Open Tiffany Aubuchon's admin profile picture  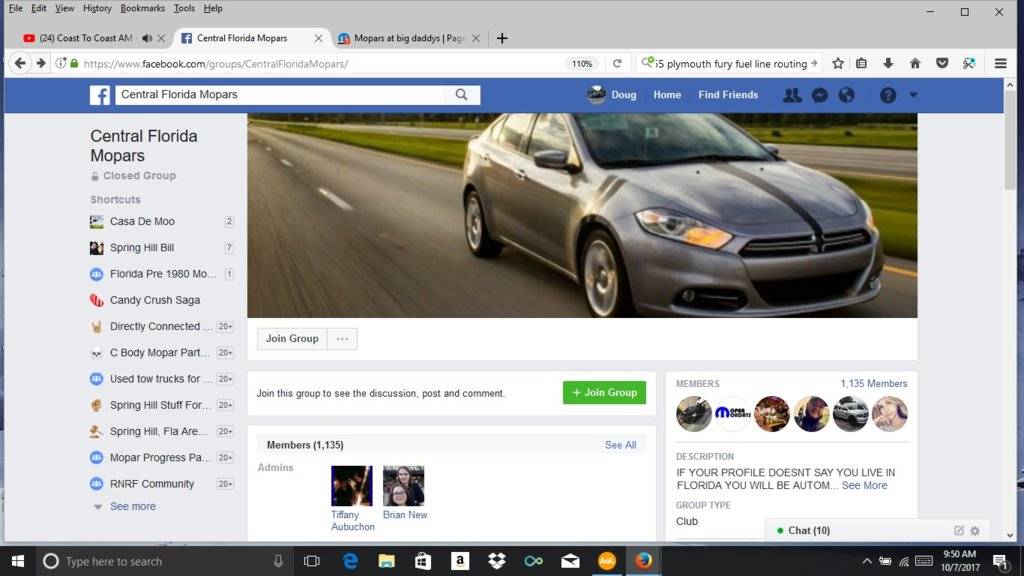(x=351, y=486)
